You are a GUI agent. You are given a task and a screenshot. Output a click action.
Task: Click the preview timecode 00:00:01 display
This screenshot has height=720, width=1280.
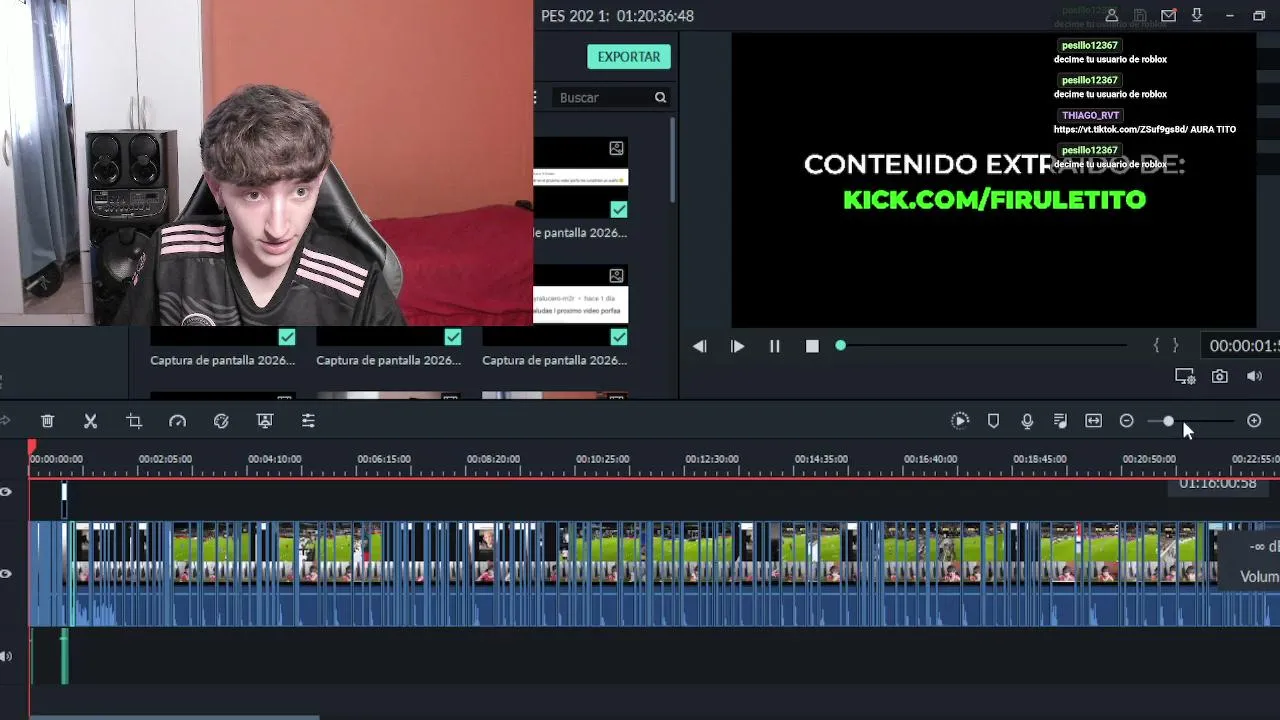[x=1243, y=346]
